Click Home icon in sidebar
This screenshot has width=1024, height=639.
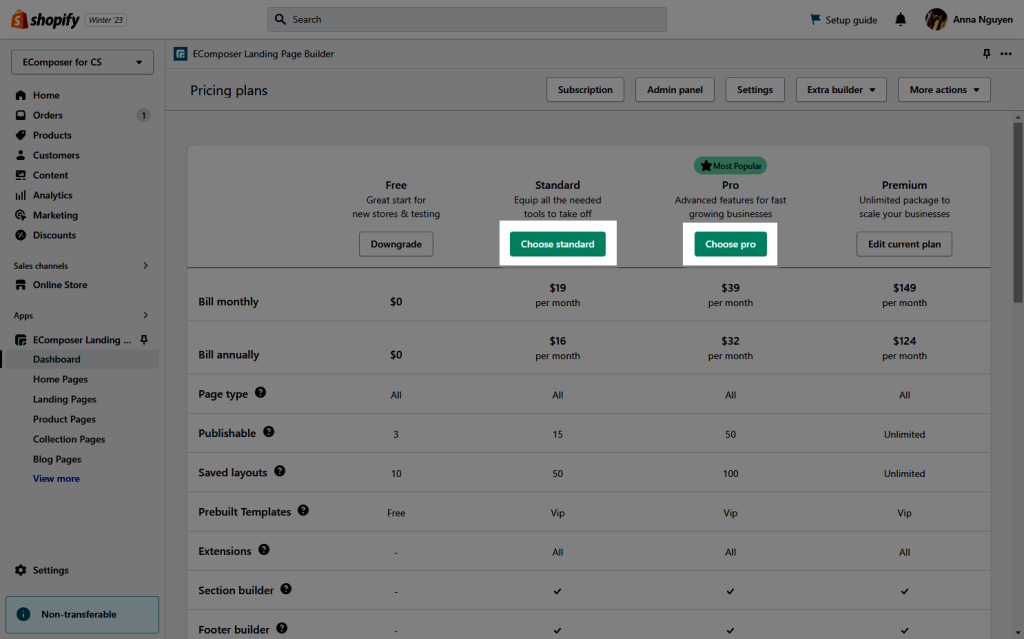(x=21, y=95)
